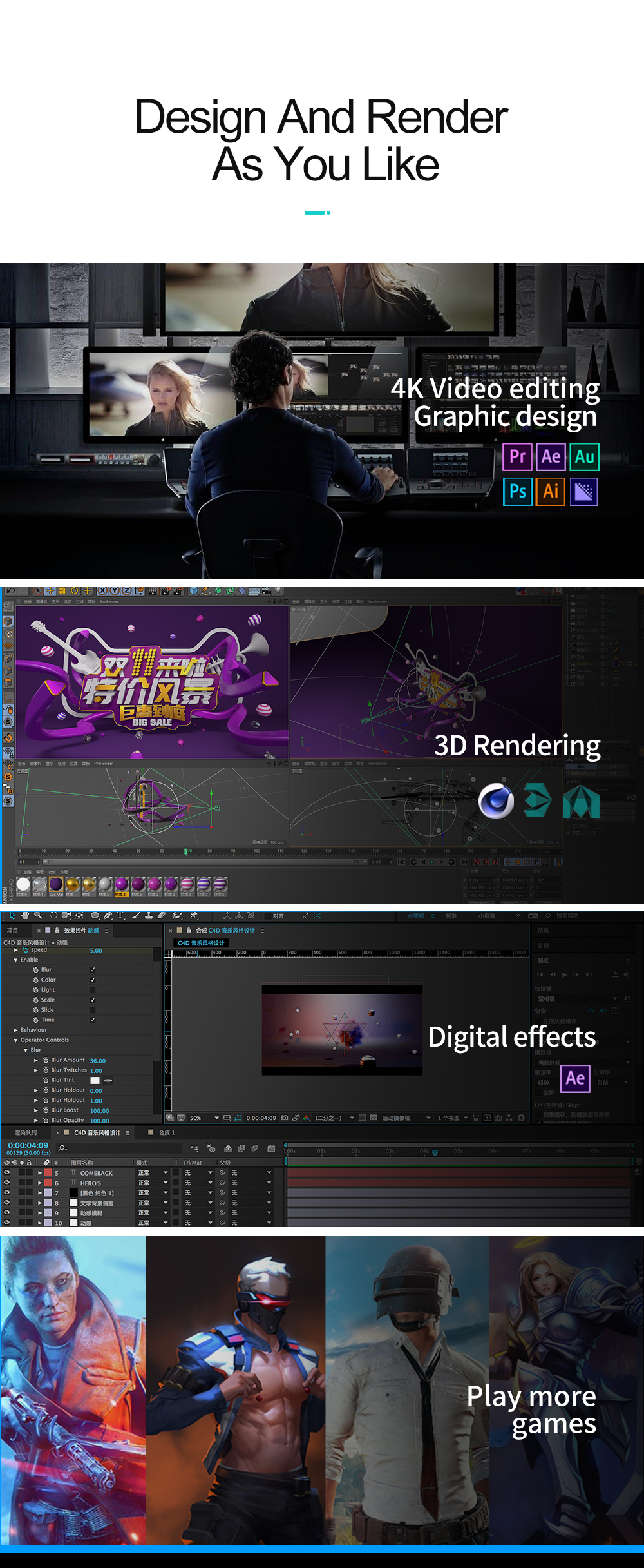Click the Photoshop 'Ps' icon
The height and width of the screenshot is (1568, 644).
click(517, 491)
